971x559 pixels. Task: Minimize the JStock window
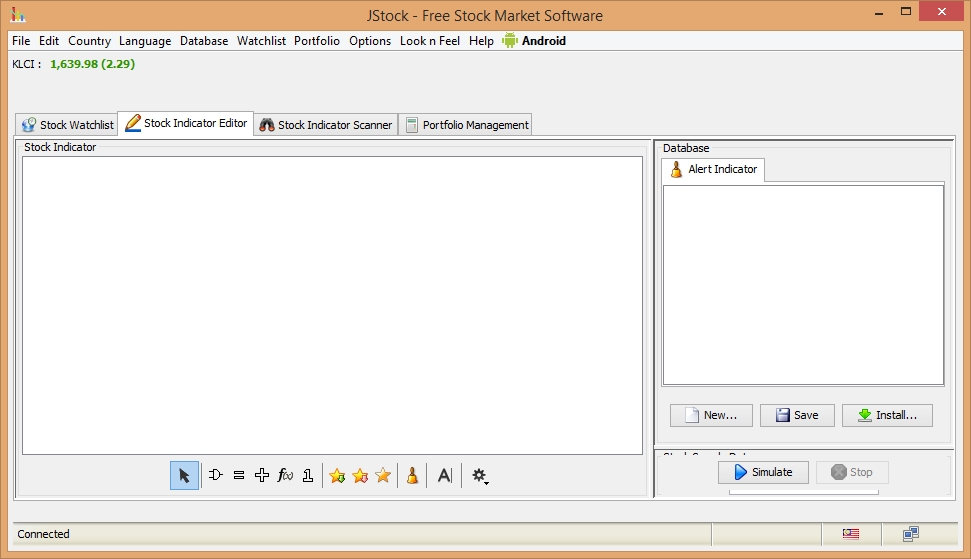879,12
